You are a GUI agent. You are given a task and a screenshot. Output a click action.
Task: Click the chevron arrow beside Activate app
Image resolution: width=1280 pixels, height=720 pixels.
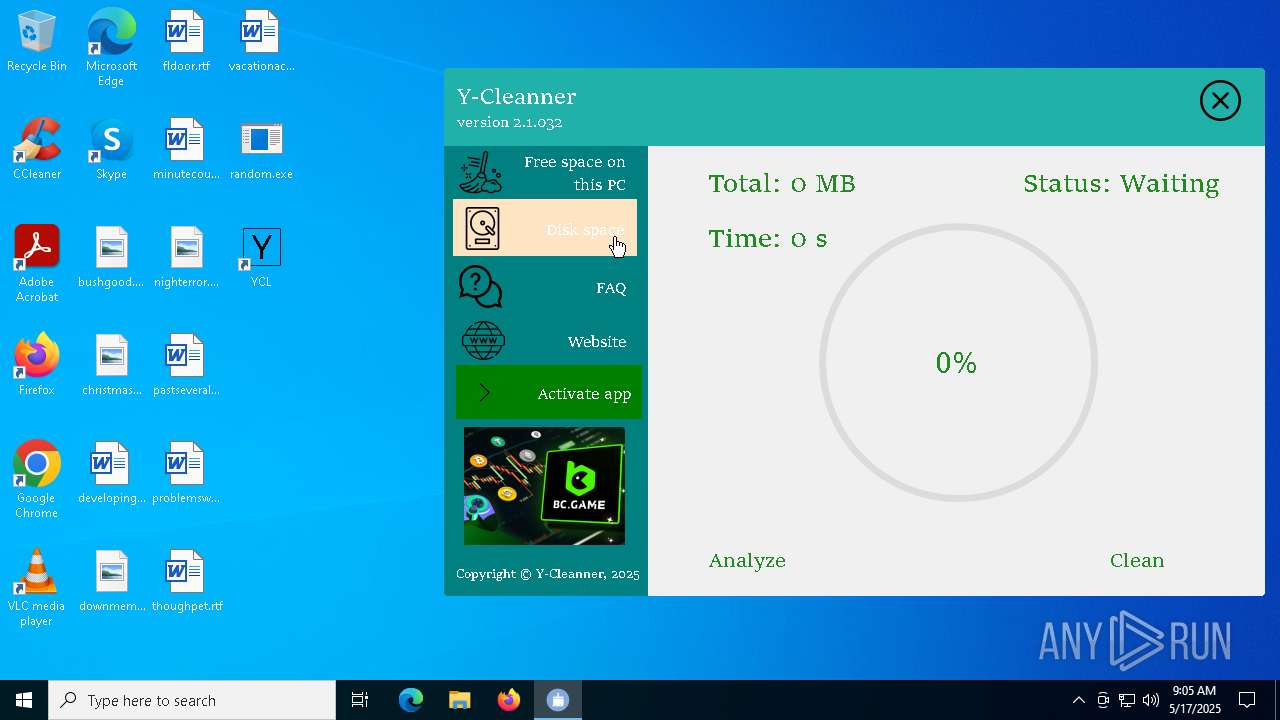pyautogui.click(x=485, y=393)
